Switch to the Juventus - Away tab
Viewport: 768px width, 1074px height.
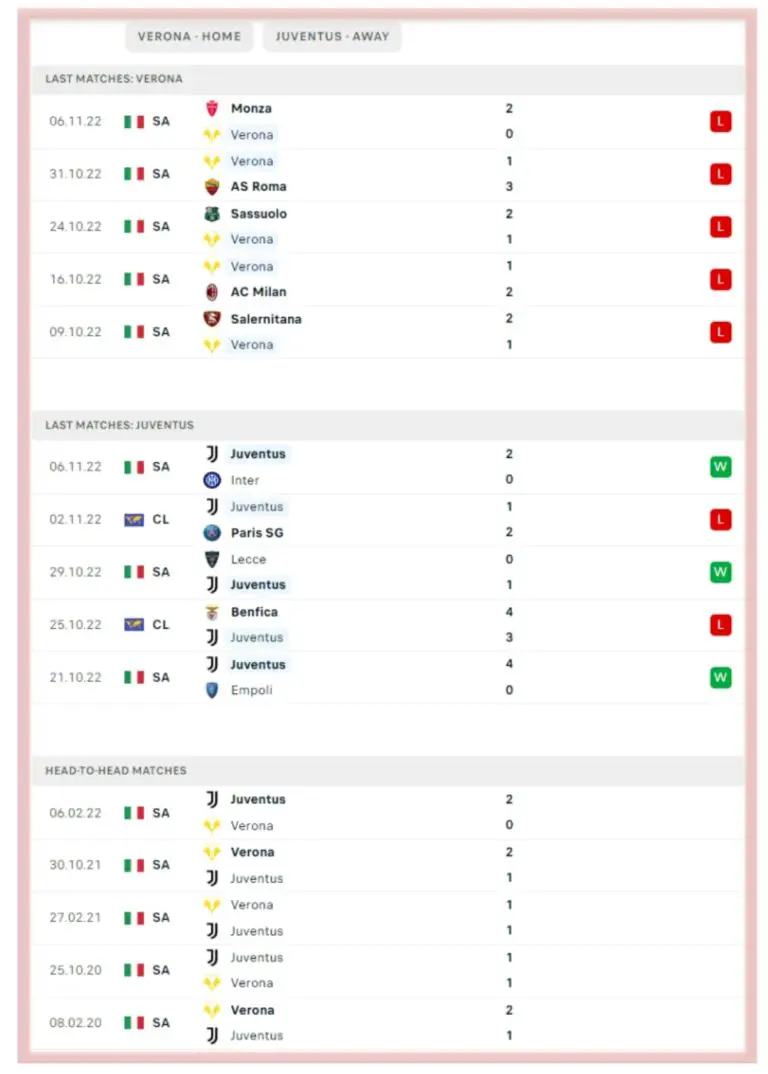(x=332, y=37)
